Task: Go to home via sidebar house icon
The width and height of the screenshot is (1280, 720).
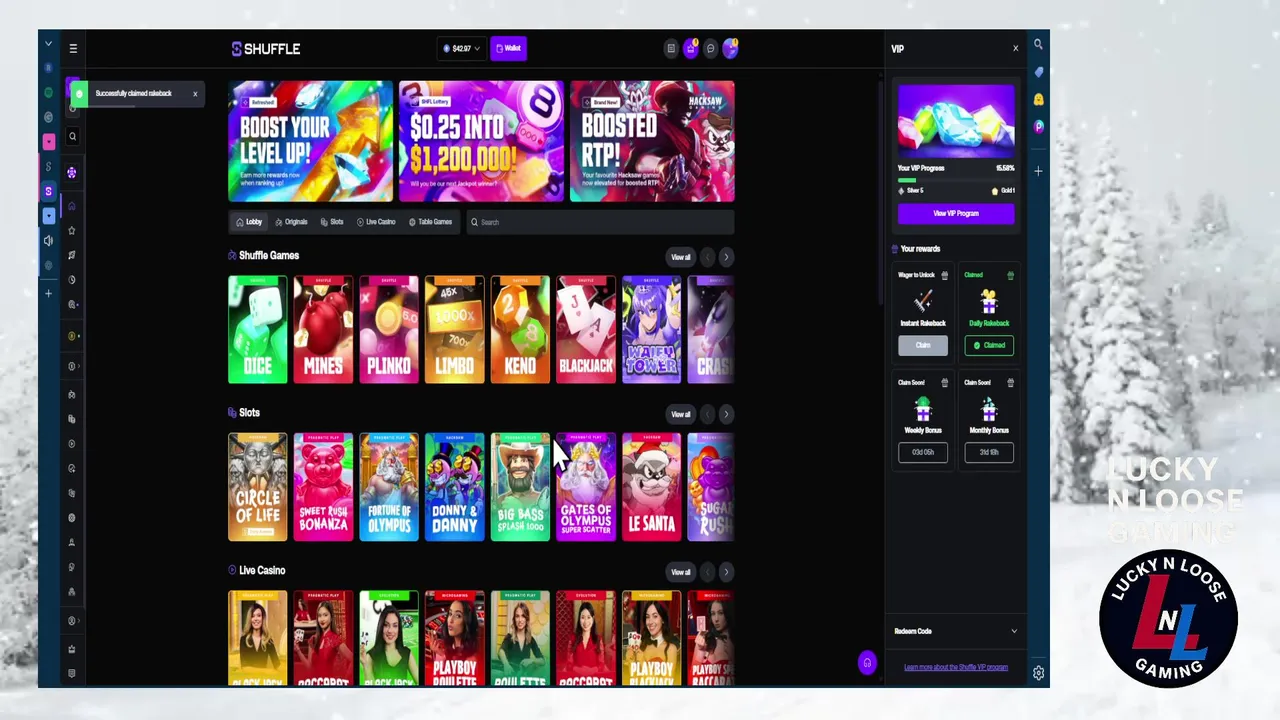Action: [72, 206]
